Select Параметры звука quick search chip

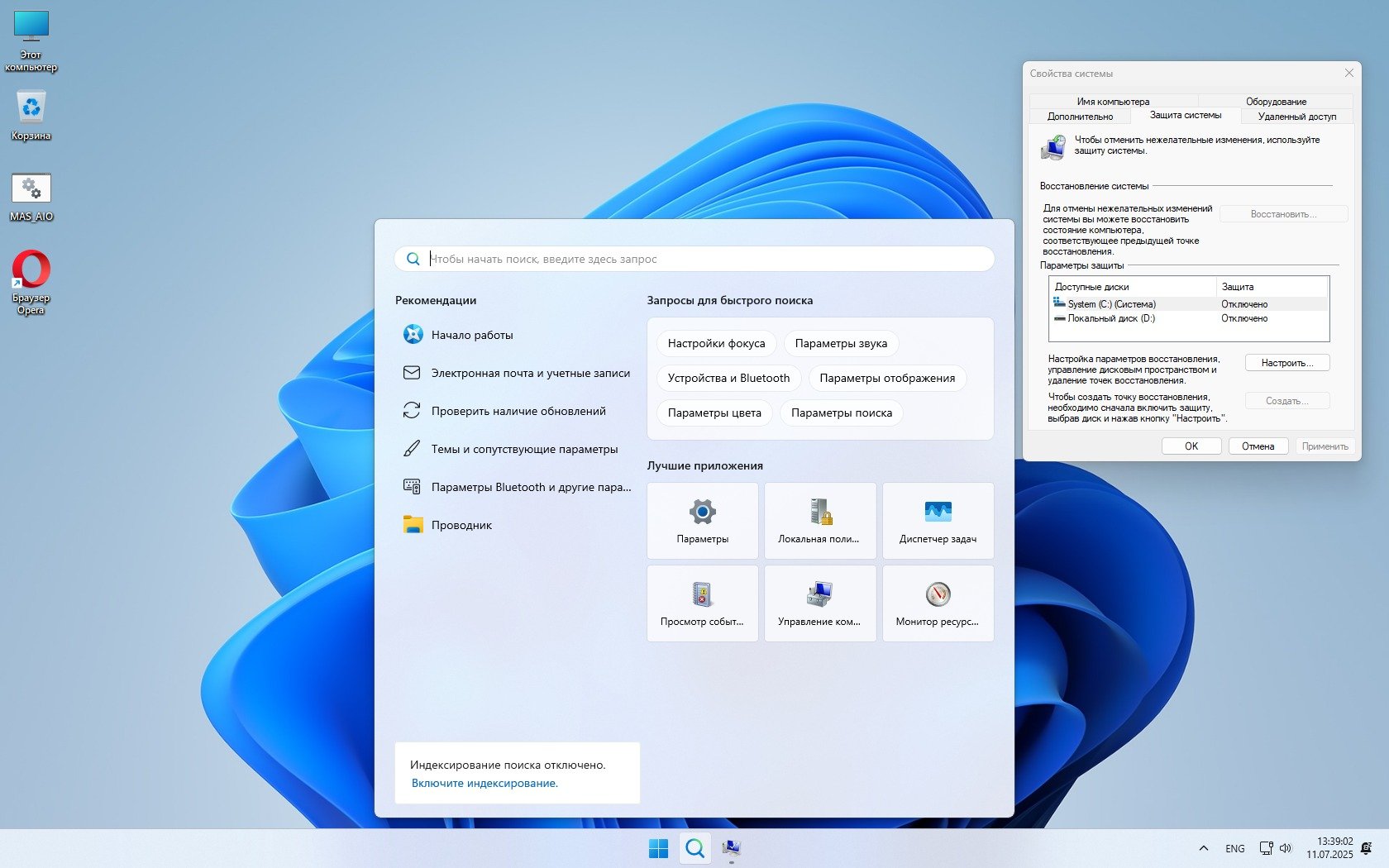pyautogui.click(x=841, y=343)
